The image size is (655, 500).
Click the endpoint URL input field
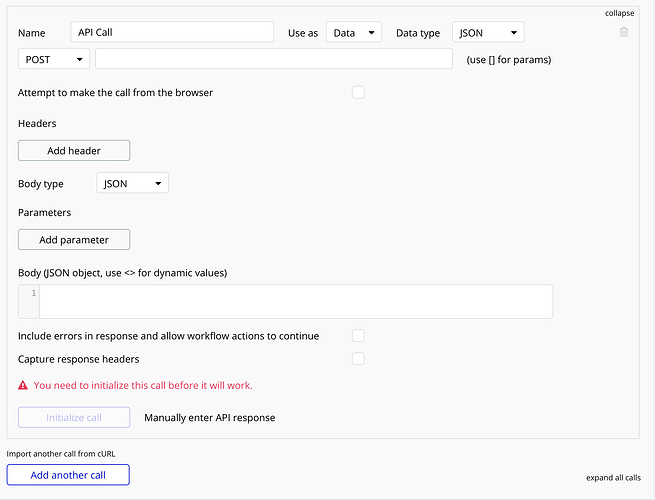pyautogui.click(x=274, y=59)
